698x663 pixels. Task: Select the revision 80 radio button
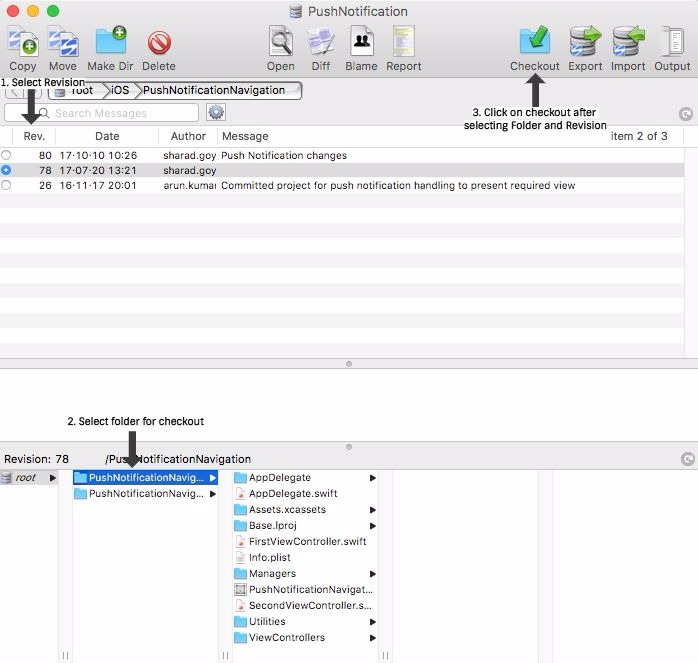click(7, 156)
